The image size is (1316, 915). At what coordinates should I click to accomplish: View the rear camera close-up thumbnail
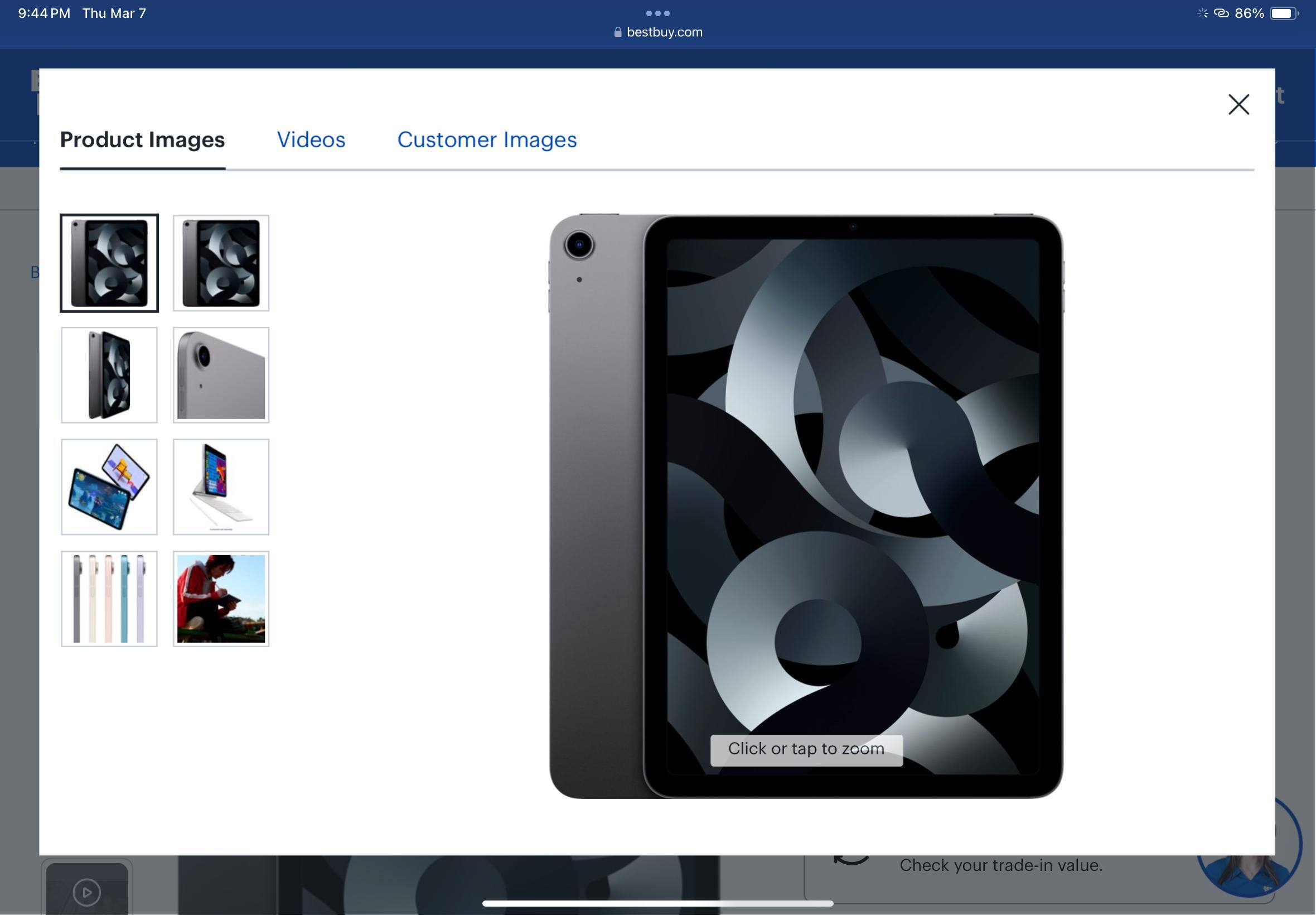221,375
